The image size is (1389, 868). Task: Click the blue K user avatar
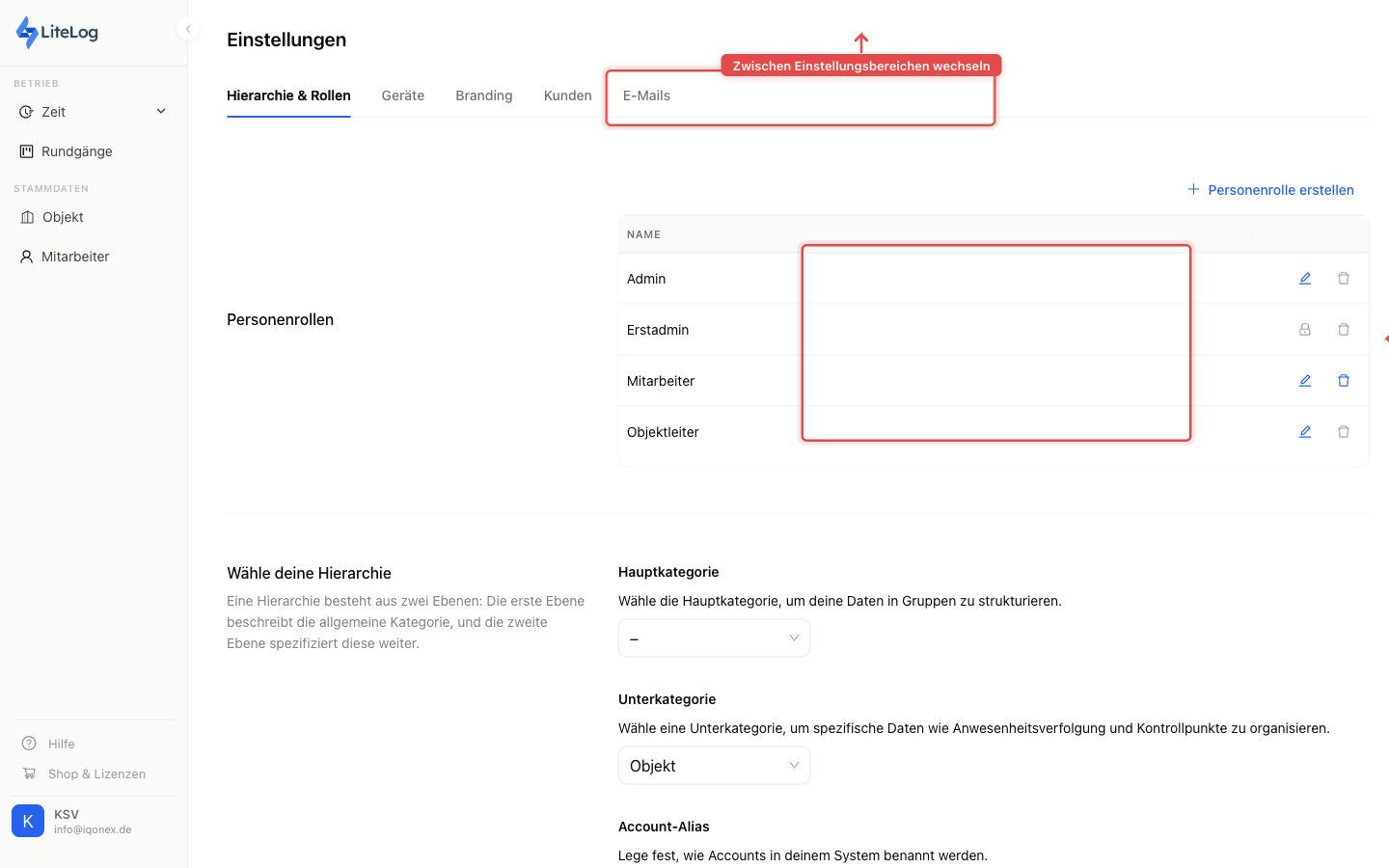point(28,821)
